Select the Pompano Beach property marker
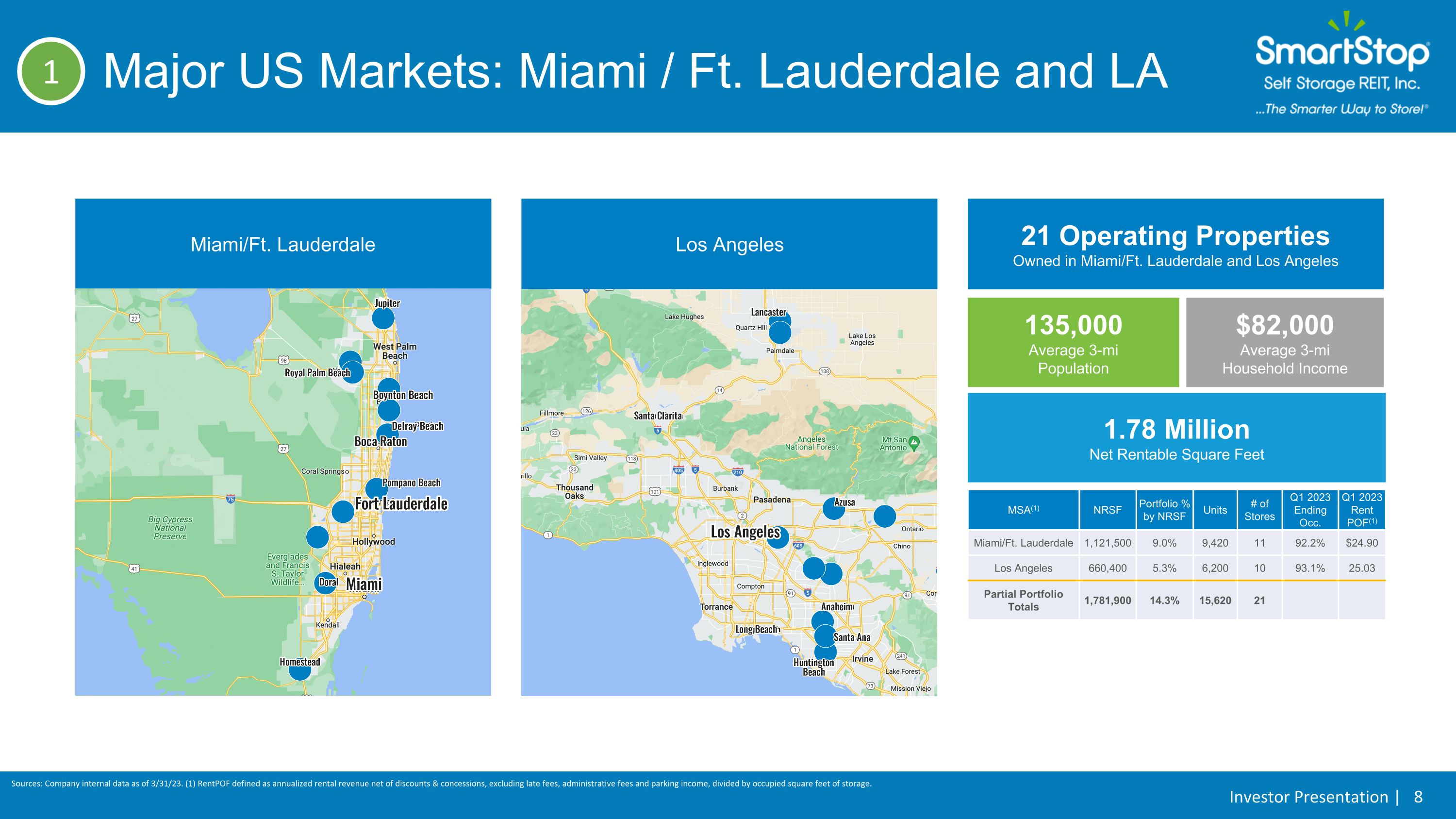The image size is (1456, 819). click(377, 489)
